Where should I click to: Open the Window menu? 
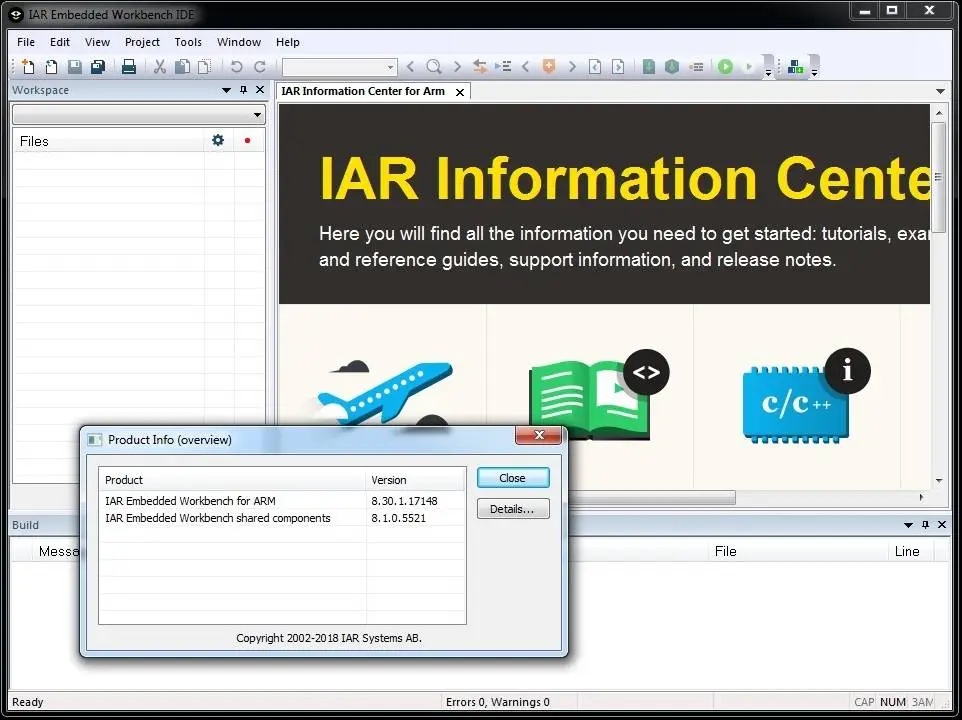pos(239,42)
